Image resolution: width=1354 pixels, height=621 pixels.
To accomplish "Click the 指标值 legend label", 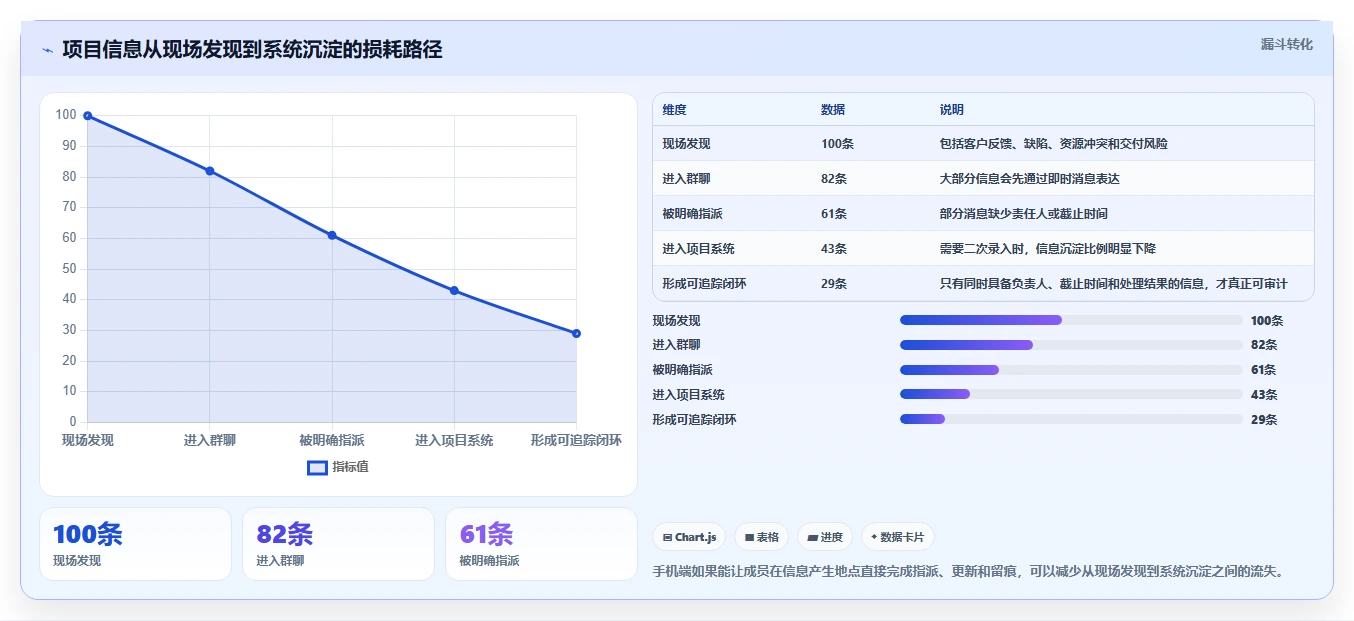I will point(351,467).
